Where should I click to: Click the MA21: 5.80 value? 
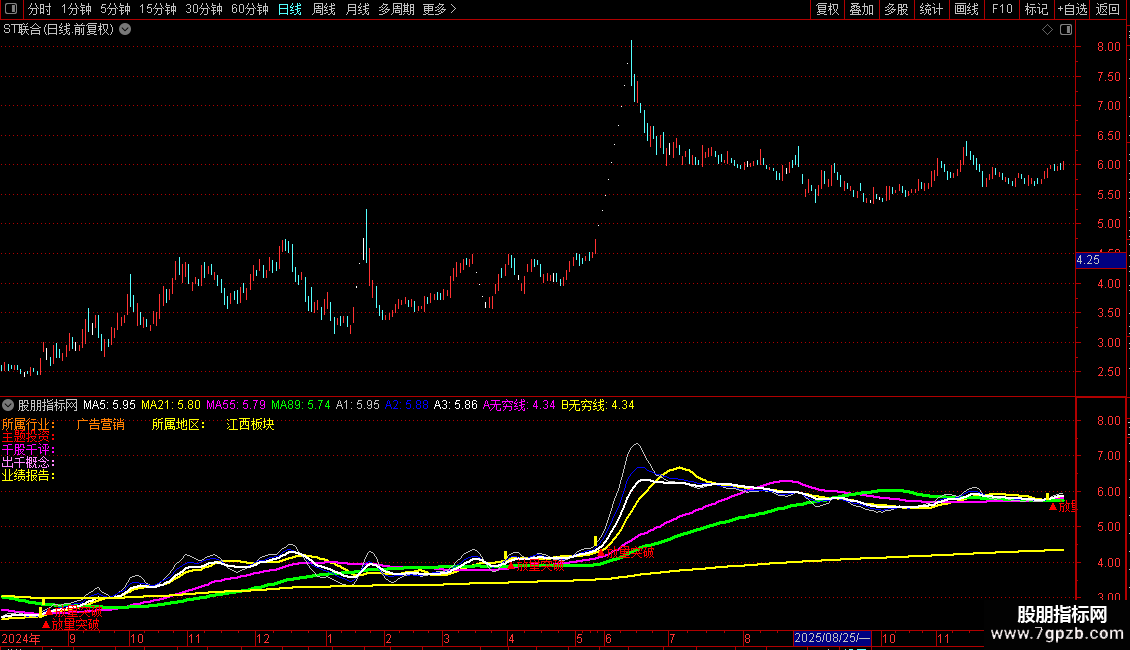[171, 405]
